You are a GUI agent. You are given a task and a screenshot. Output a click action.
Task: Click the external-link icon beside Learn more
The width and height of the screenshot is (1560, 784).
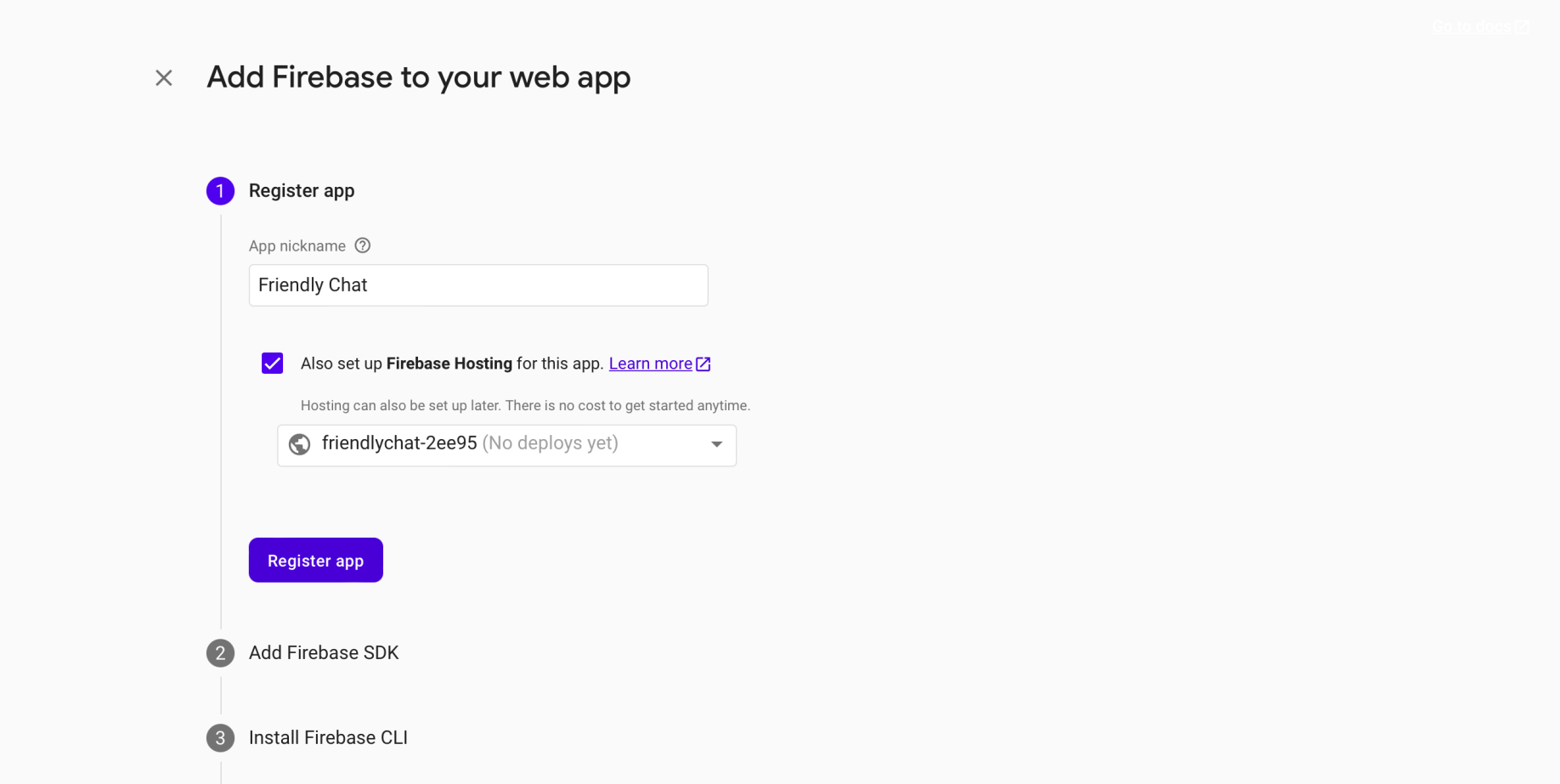704,364
